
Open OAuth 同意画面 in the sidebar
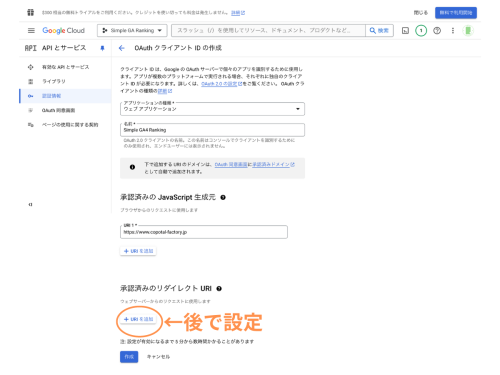tap(65, 110)
